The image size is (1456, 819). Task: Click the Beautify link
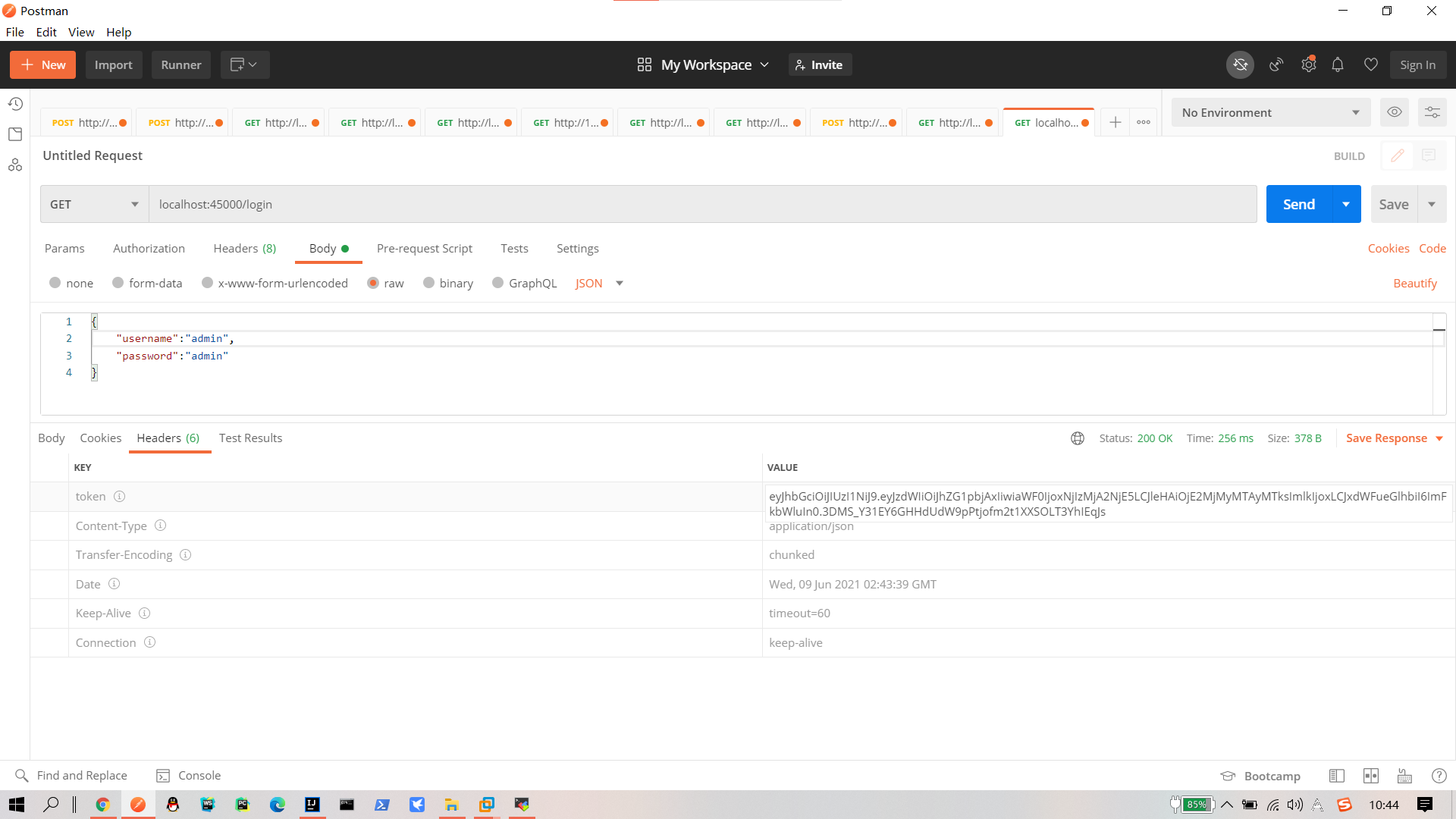tap(1414, 283)
